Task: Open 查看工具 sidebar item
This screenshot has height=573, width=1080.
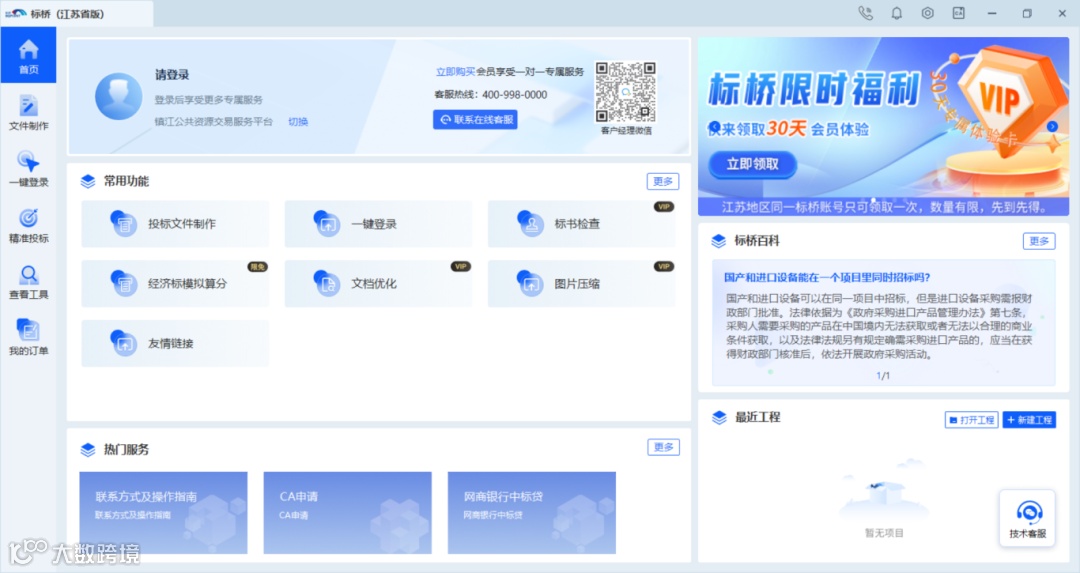Action: pos(28,282)
